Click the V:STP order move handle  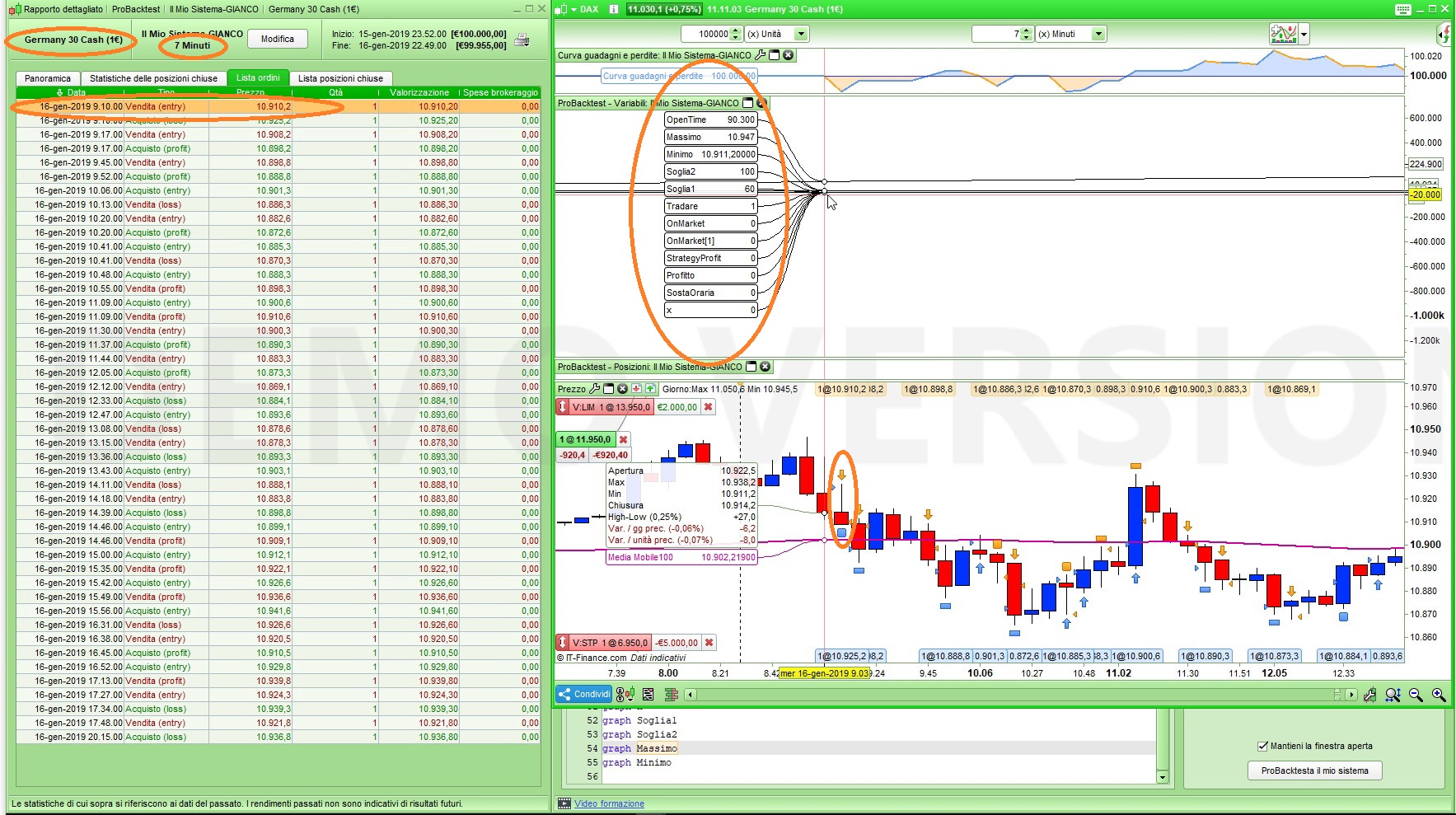pyautogui.click(x=563, y=643)
